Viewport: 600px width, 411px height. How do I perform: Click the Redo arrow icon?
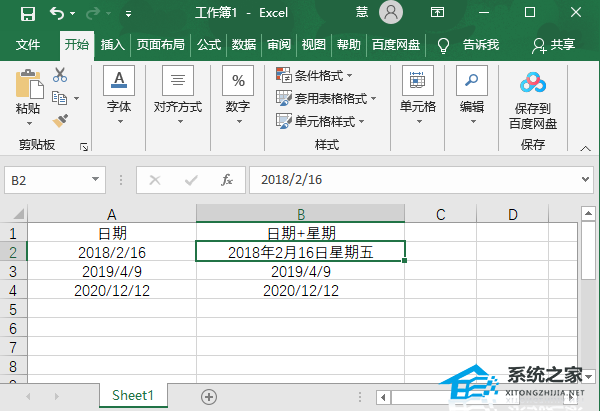[x=93, y=14]
